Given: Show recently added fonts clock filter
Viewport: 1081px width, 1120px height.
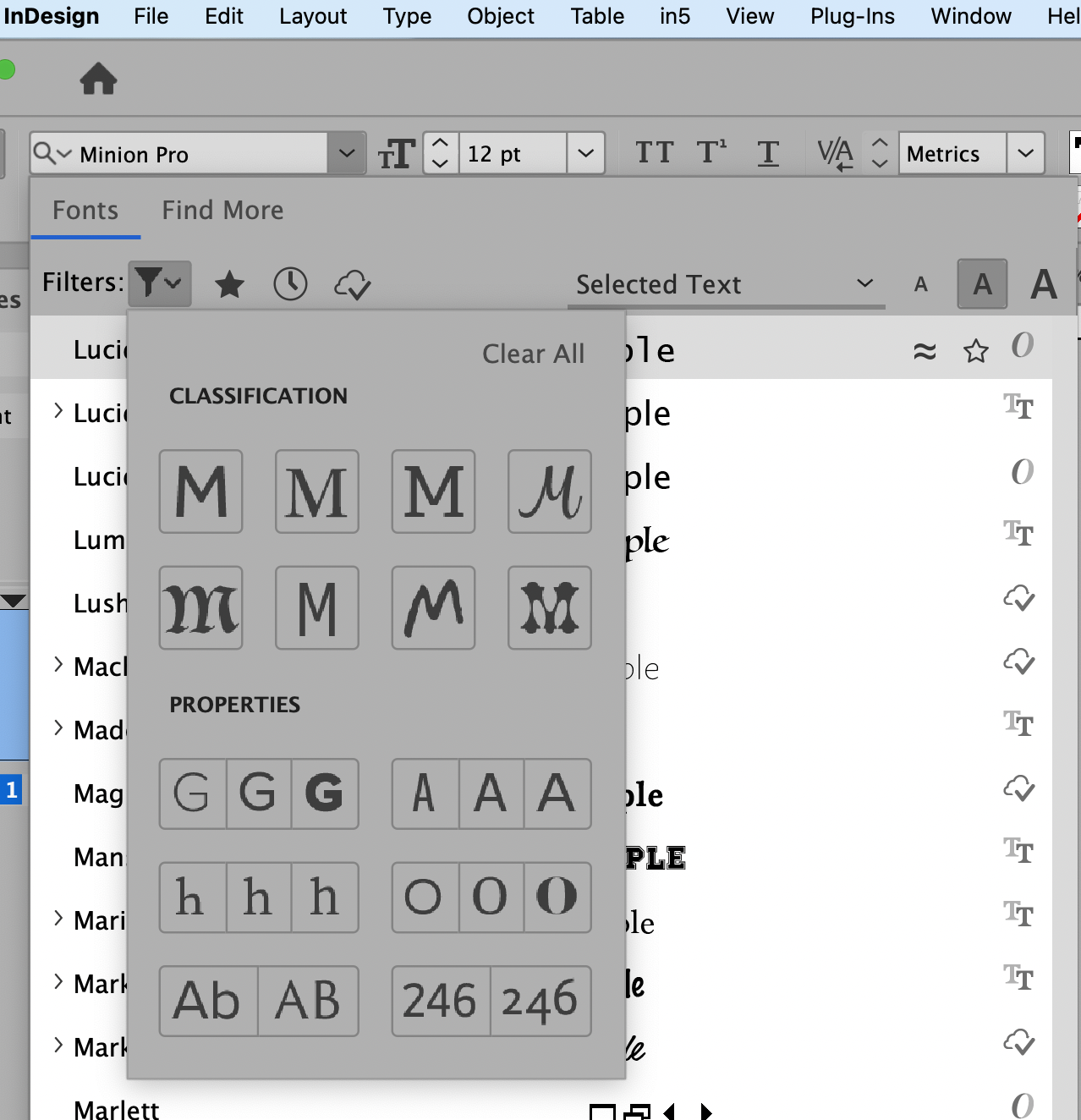Looking at the screenshot, I should (x=290, y=284).
